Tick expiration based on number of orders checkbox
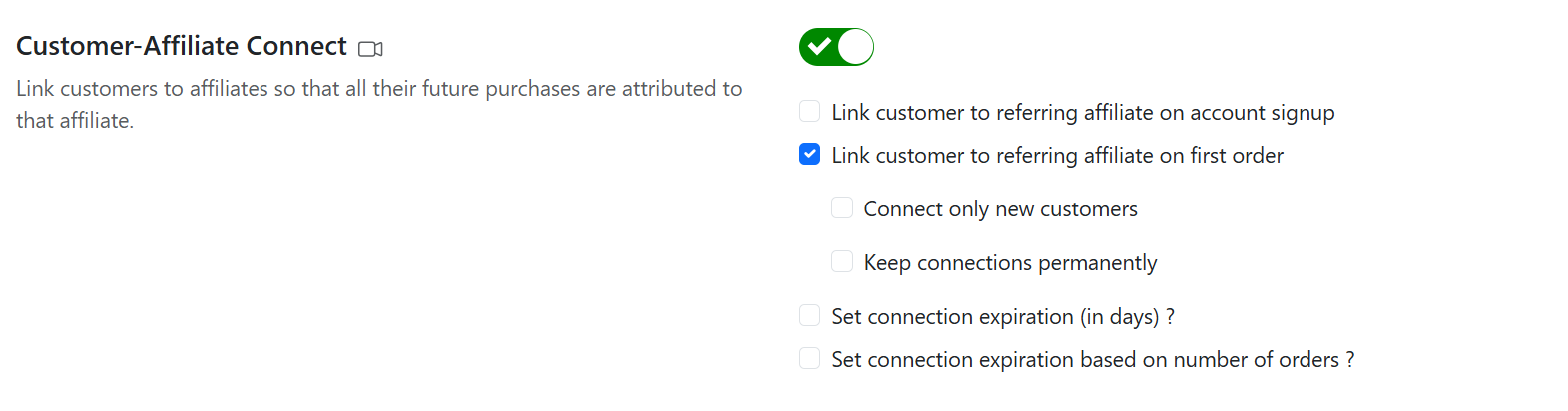 (x=810, y=359)
